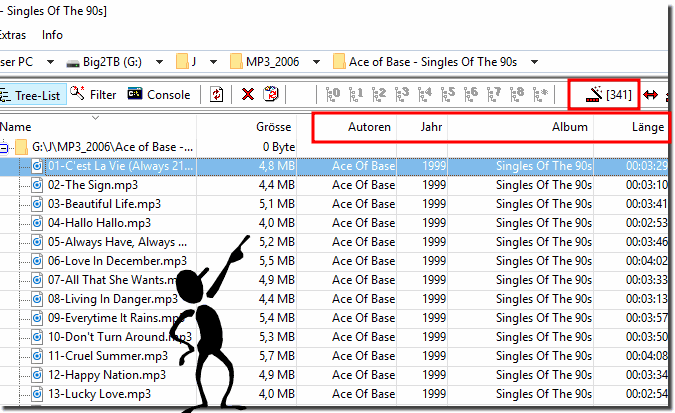Select 12-Happy Nation.mp3
This screenshot has width=675, height=413.
(107, 375)
